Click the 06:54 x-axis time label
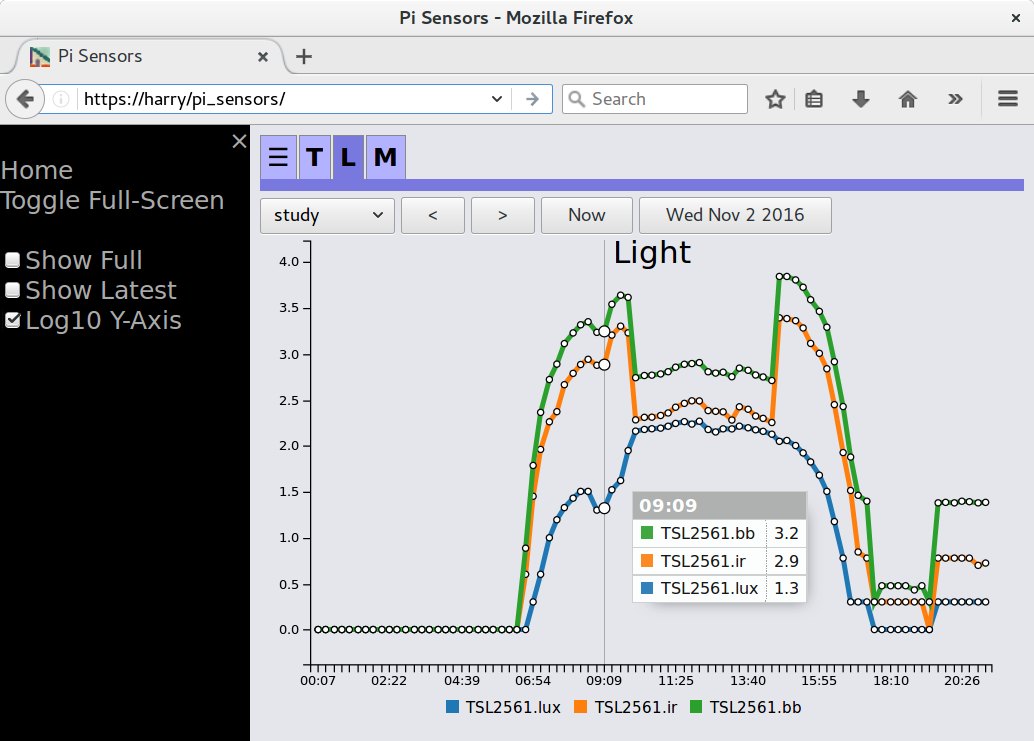 click(x=533, y=681)
